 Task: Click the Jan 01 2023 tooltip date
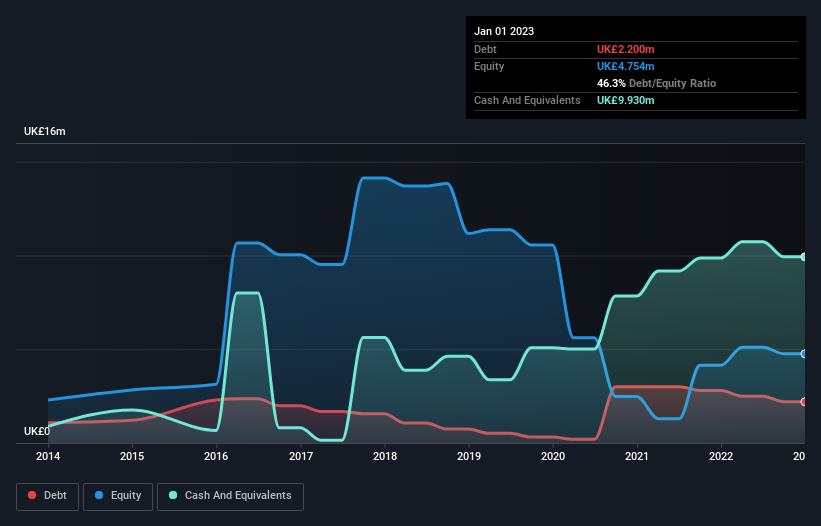(504, 31)
